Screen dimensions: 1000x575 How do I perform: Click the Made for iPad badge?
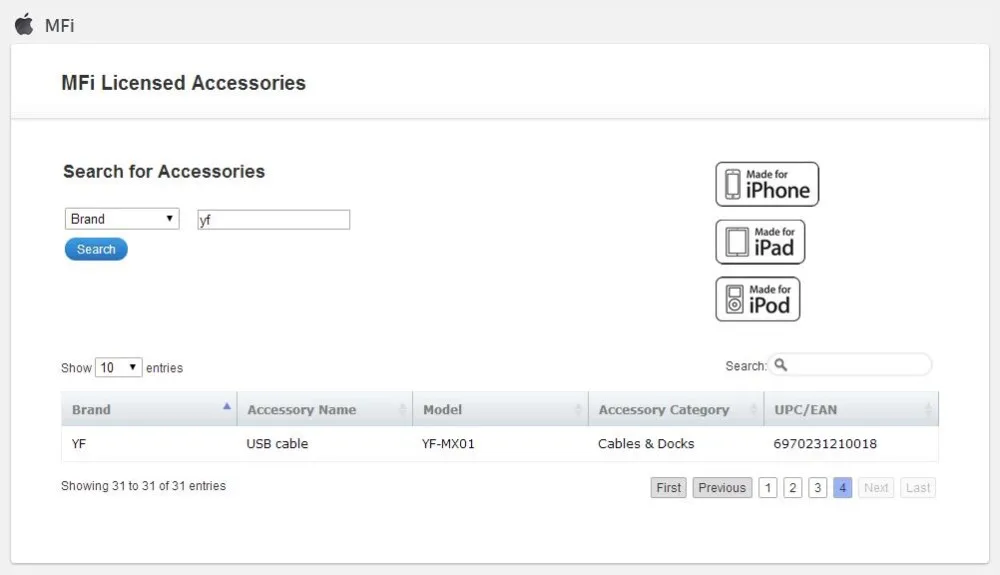click(760, 242)
